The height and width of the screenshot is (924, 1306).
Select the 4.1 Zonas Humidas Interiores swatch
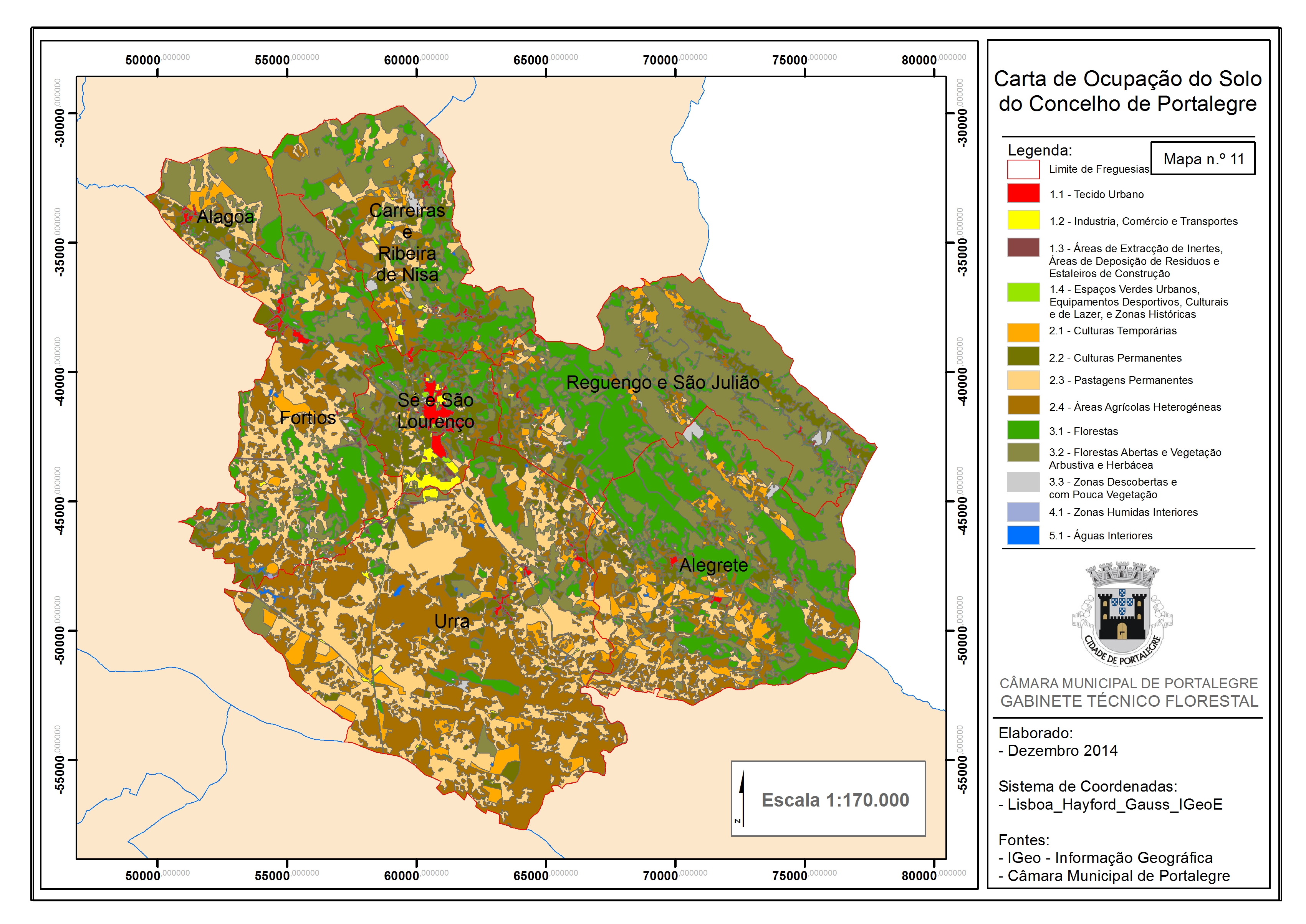point(1023,511)
